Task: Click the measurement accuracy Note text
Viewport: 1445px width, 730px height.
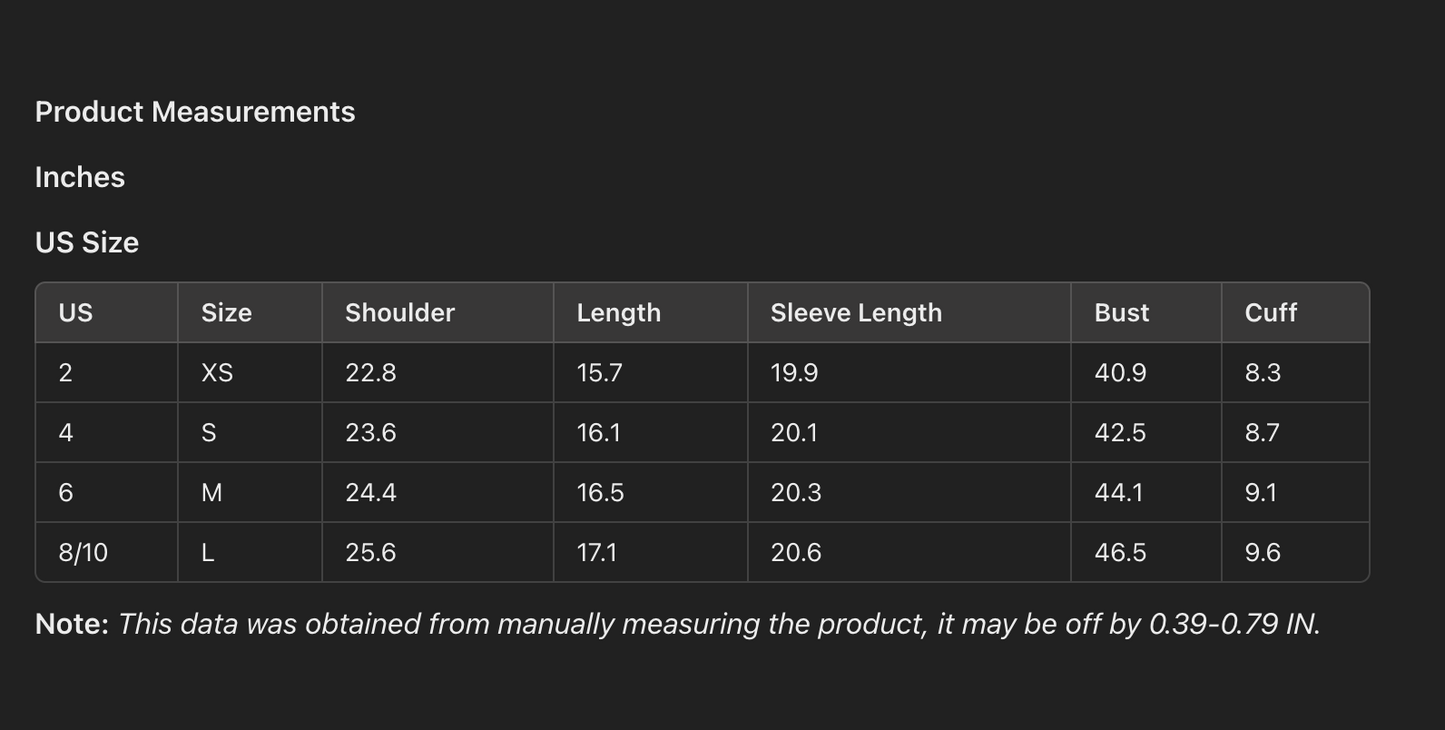Action: coord(677,624)
